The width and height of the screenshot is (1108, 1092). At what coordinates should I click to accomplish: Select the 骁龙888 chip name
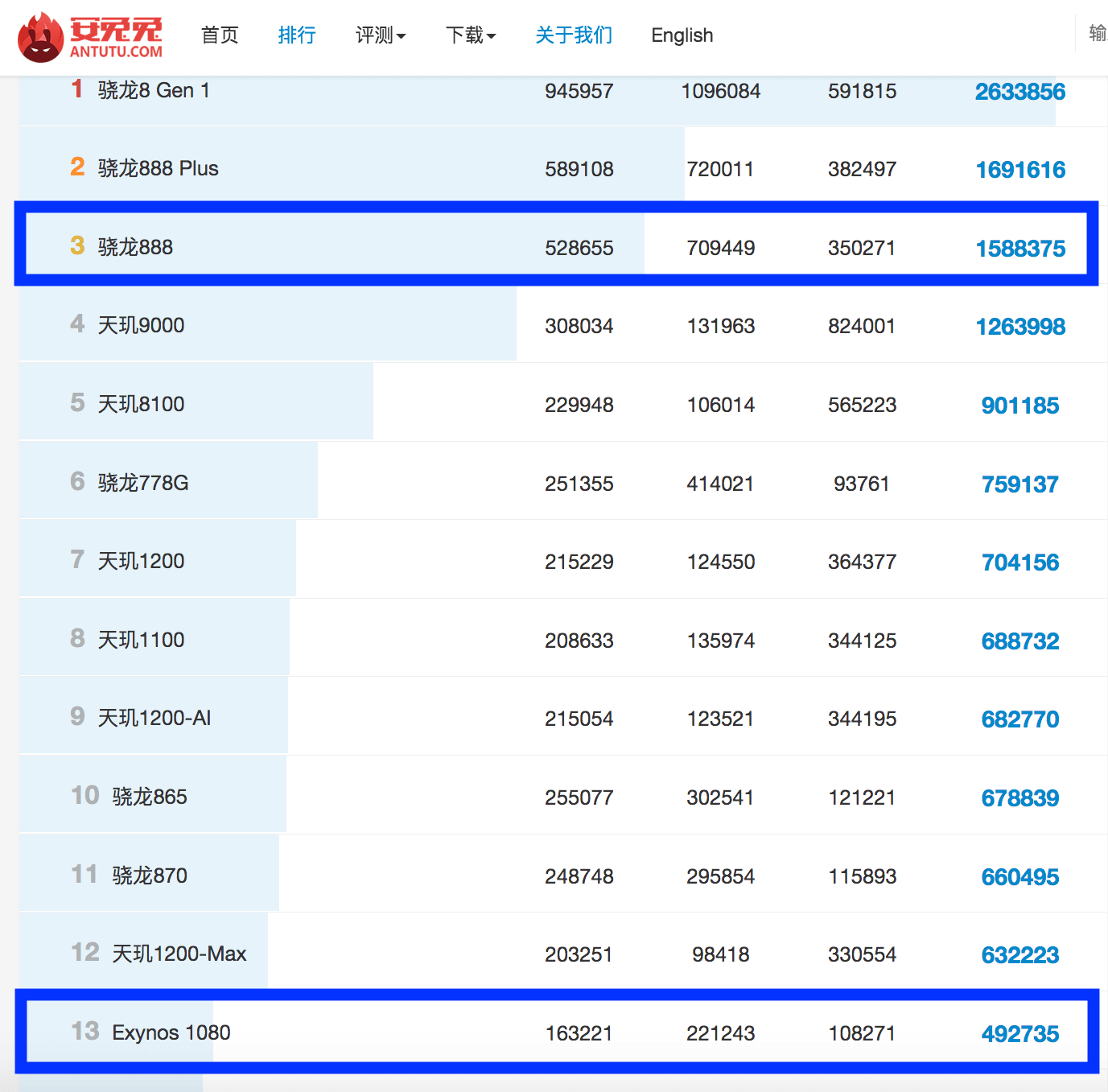point(135,247)
